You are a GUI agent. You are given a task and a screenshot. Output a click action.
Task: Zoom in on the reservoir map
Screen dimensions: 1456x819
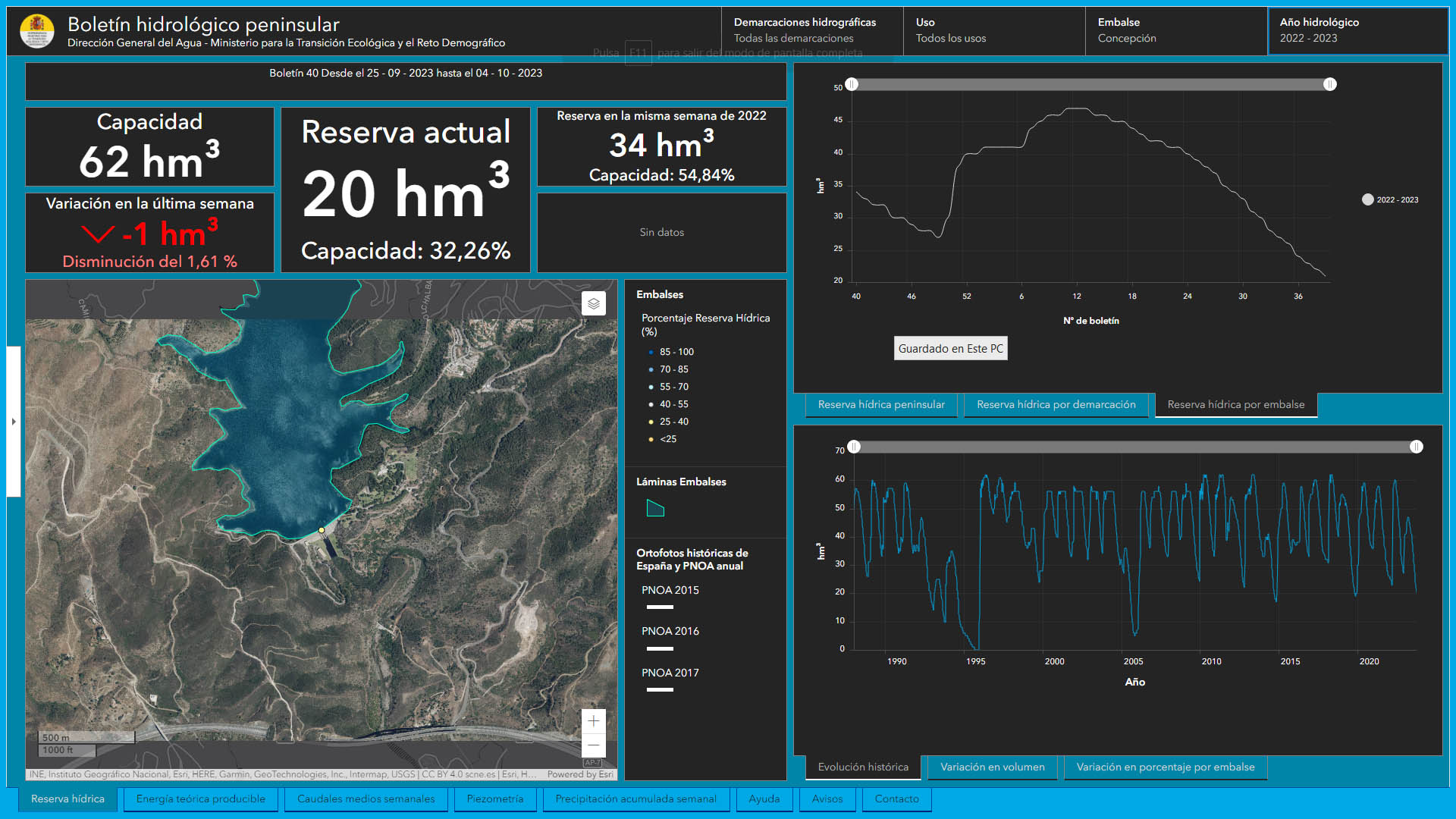[x=594, y=721]
